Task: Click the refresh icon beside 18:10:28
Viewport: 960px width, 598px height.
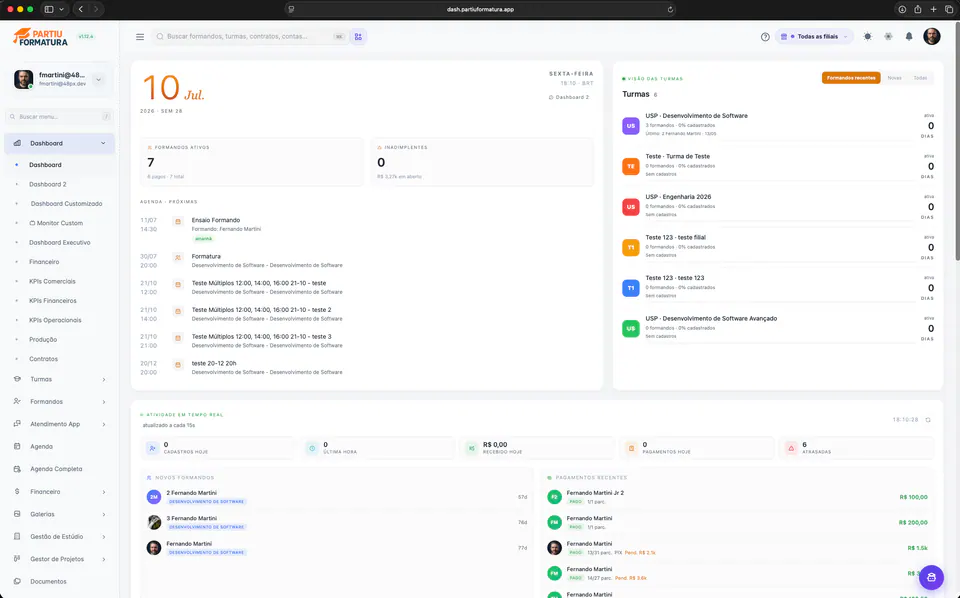Action: 928,420
